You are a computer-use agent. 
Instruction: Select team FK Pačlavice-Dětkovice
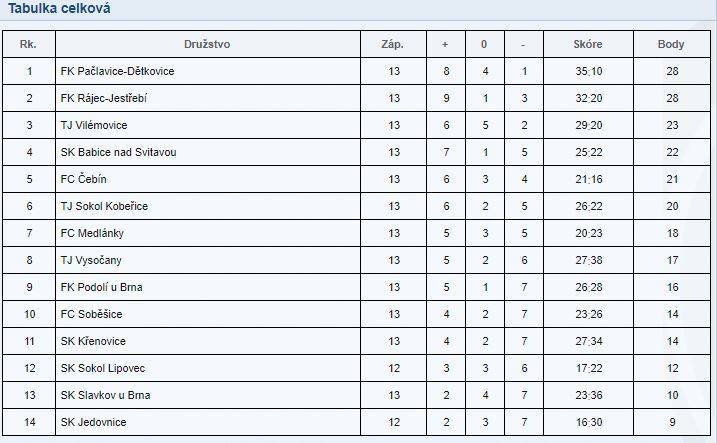(117, 71)
